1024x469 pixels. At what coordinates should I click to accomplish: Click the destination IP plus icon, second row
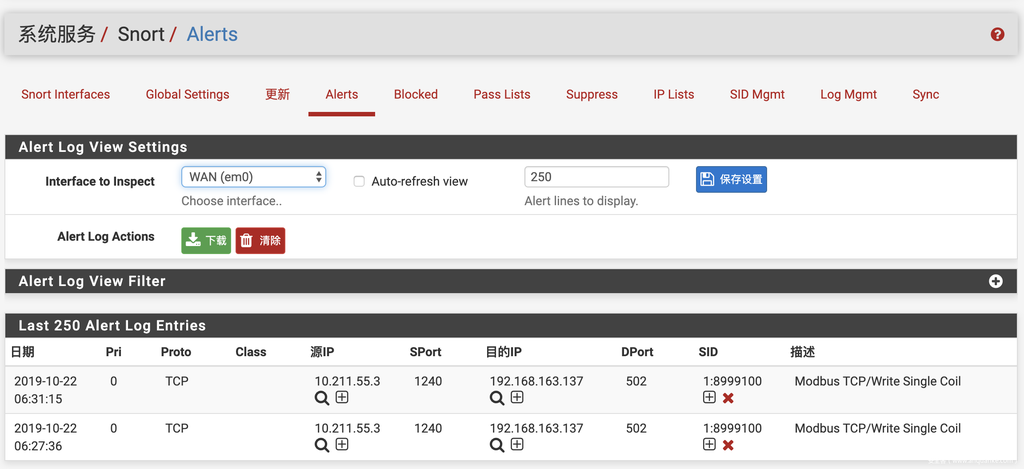pos(517,444)
